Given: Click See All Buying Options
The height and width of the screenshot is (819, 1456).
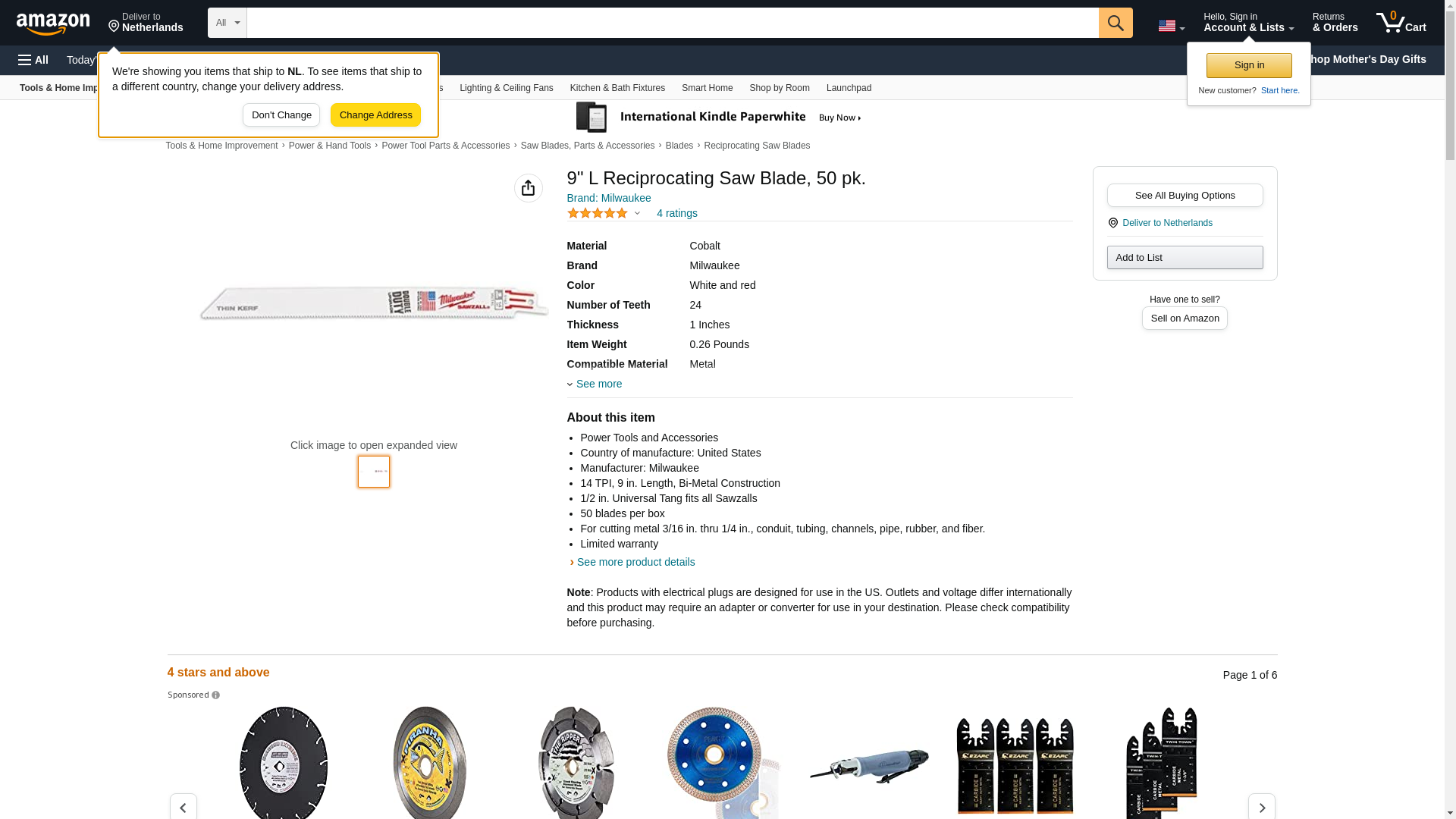Looking at the screenshot, I should tap(1185, 196).
